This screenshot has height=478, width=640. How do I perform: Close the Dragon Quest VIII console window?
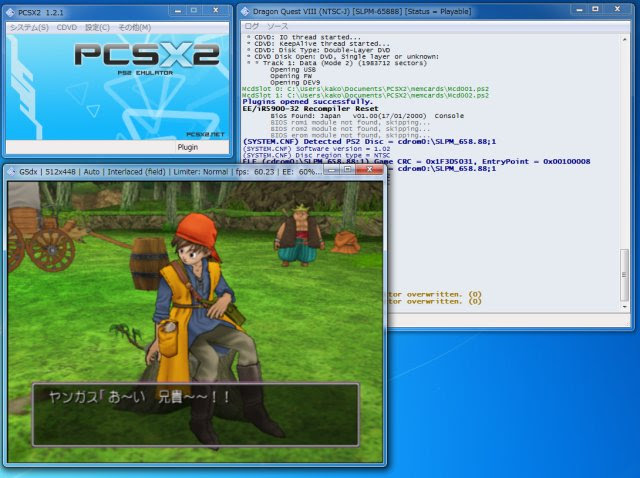pyautogui.click(x=618, y=9)
